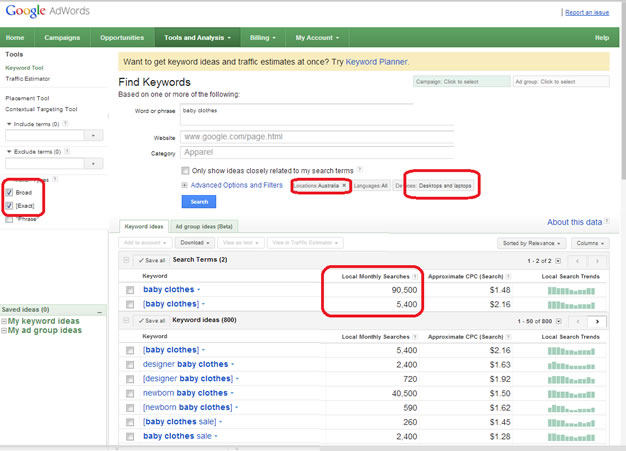Image resolution: width=626 pixels, height=451 pixels.
Task: Click the Category field showing Apparel
Action: pos(317,152)
